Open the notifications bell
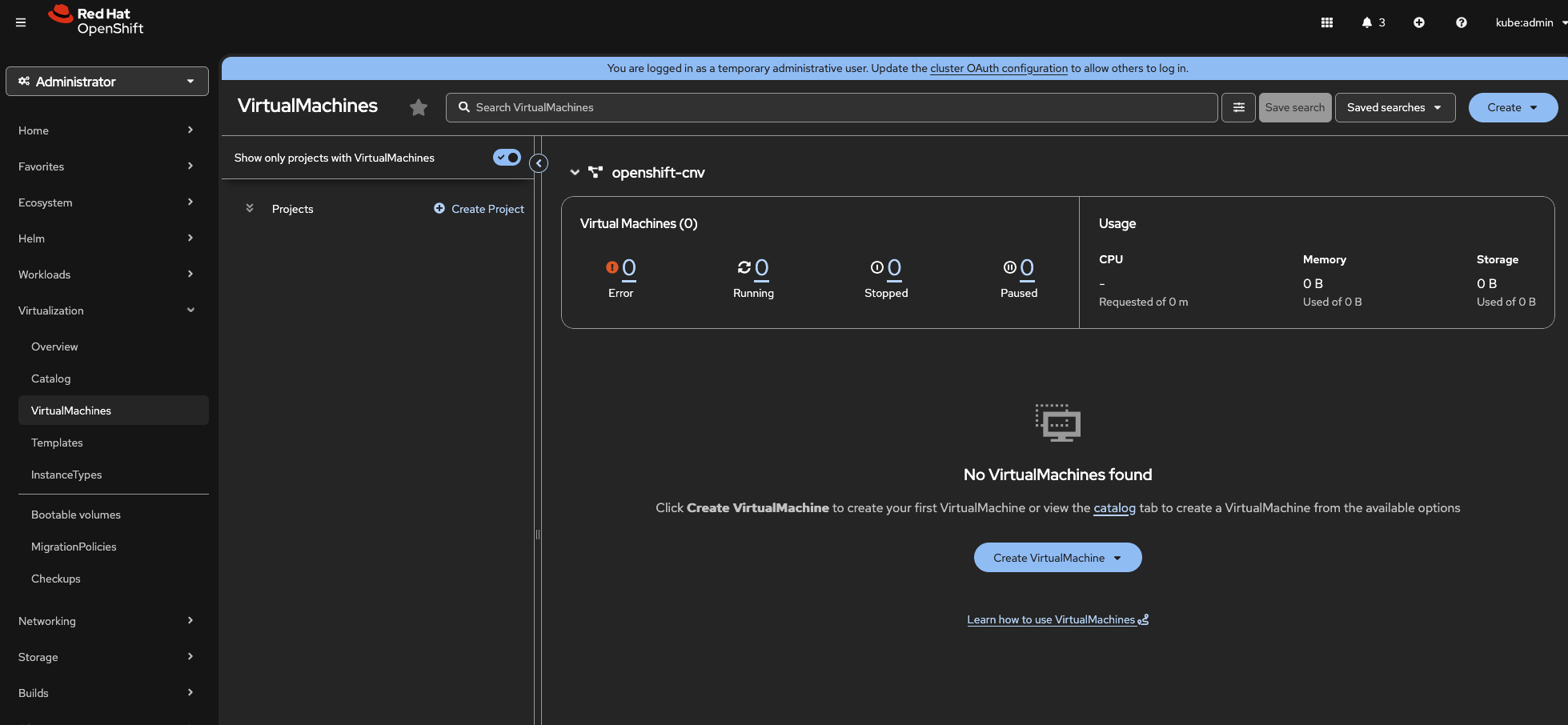The width and height of the screenshot is (1568, 725). click(x=1373, y=22)
